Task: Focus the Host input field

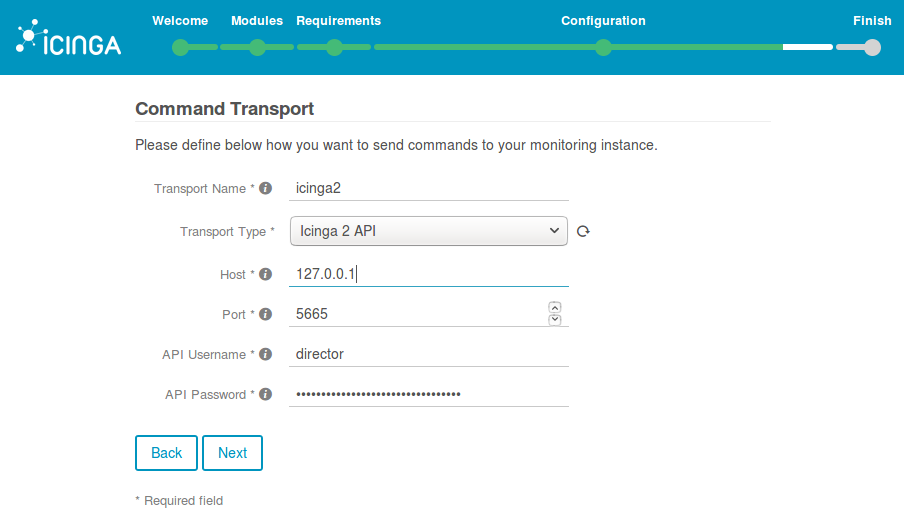Action: (x=428, y=274)
